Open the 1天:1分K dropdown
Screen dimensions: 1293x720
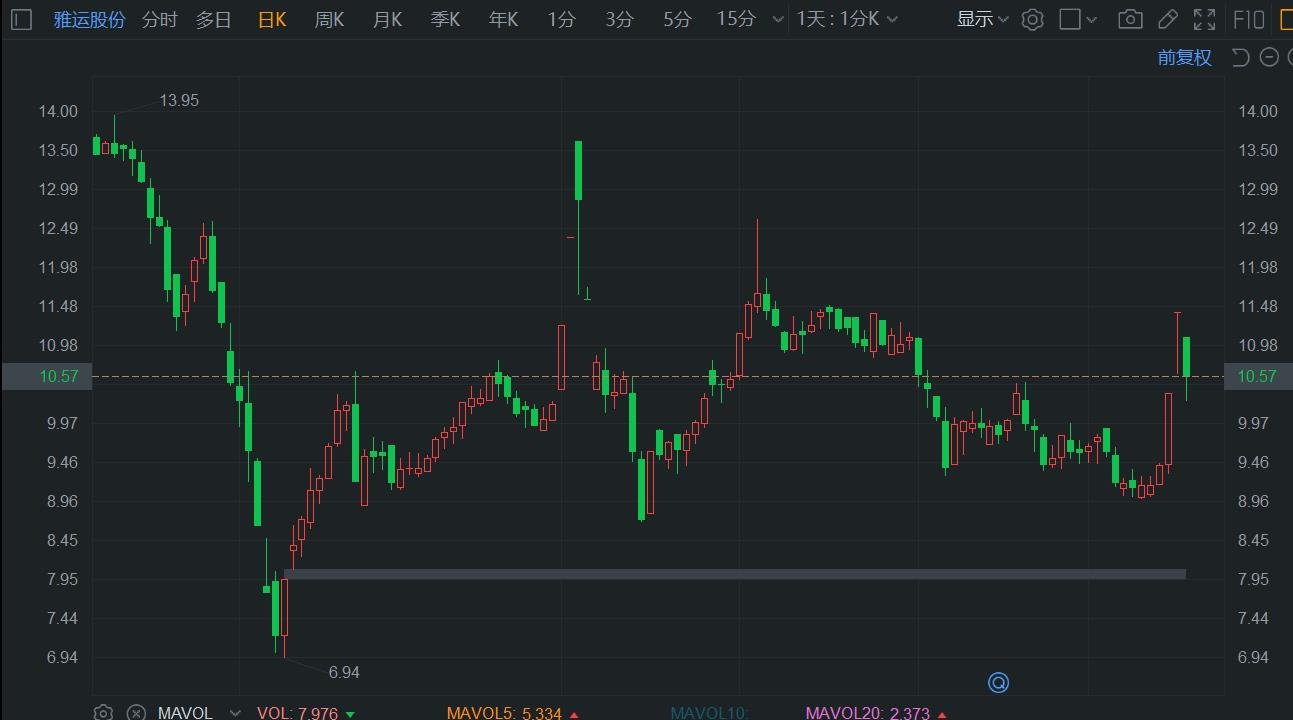[x=846, y=19]
